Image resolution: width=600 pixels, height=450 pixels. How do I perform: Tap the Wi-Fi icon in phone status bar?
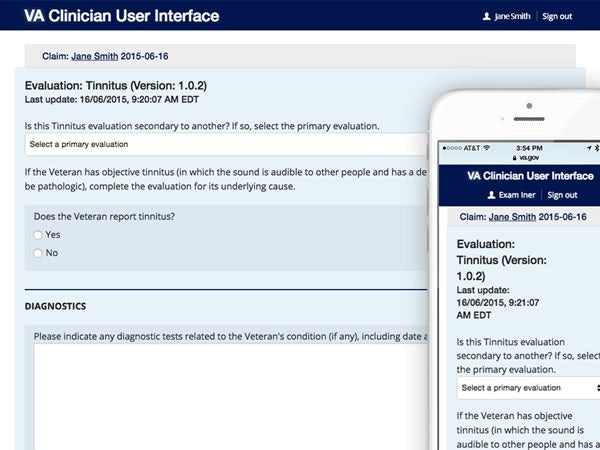point(487,148)
